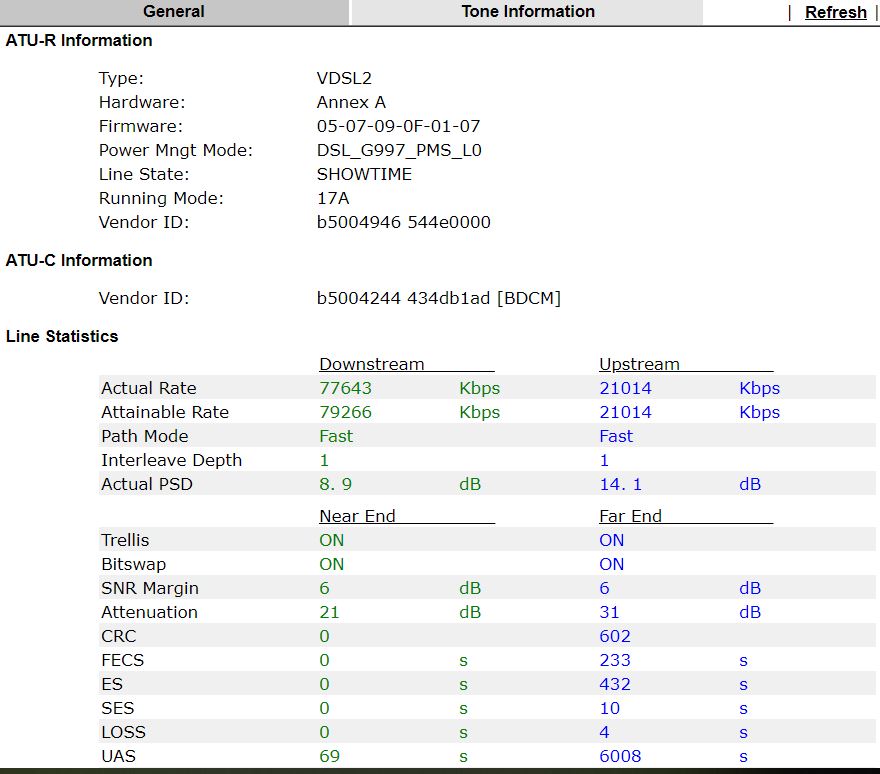Click the upstream Actual PSD value 14.1
The image size is (880, 774).
(x=620, y=485)
